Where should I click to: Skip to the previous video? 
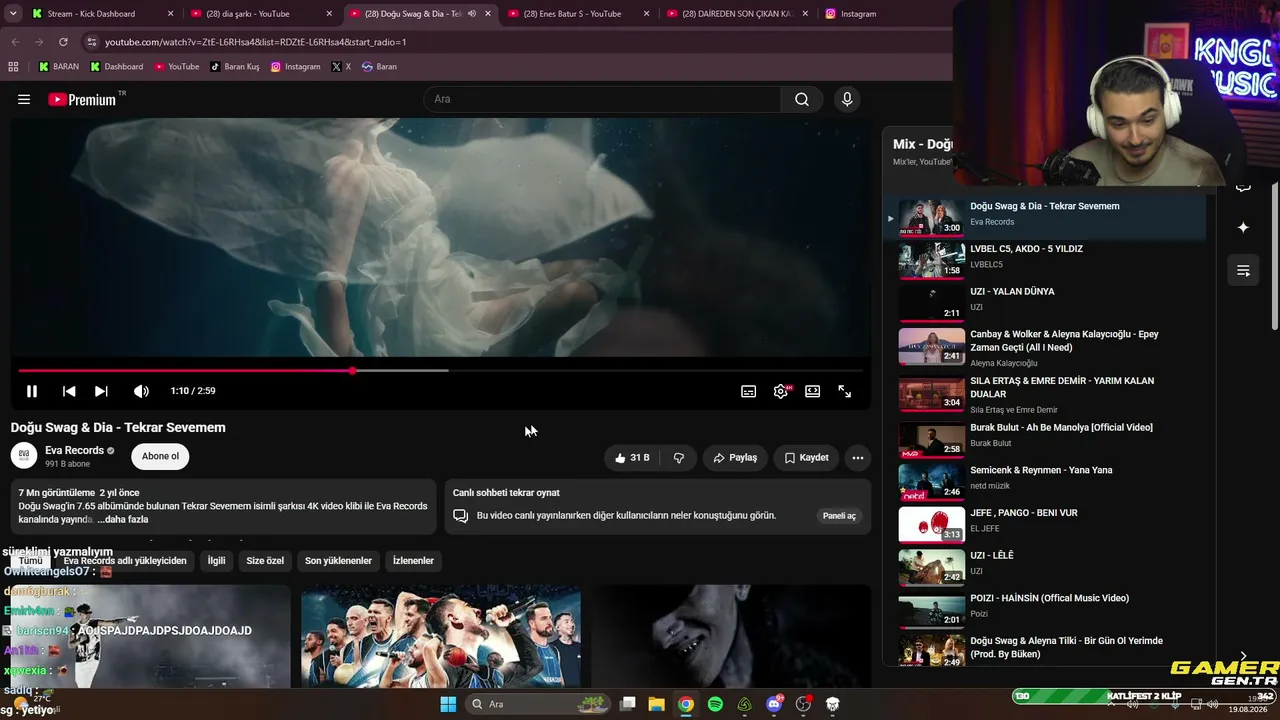click(69, 391)
